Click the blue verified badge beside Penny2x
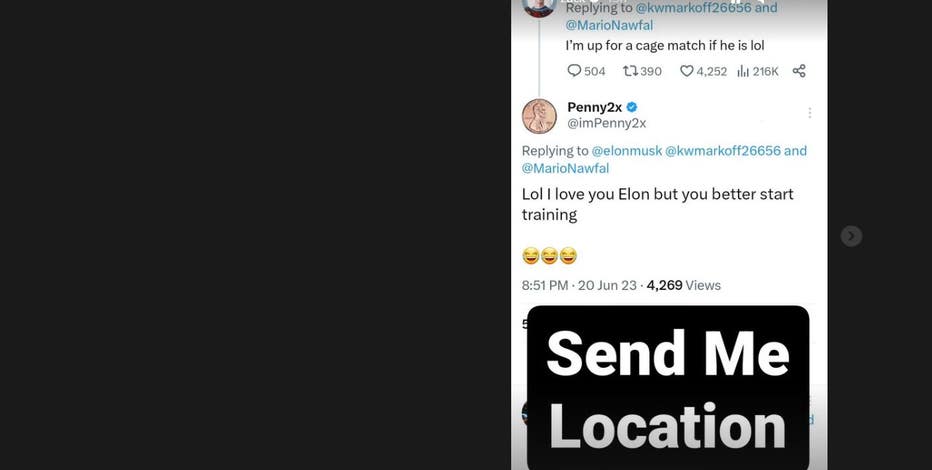Image resolution: width=932 pixels, height=470 pixels. pyautogui.click(x=632, y=107)
